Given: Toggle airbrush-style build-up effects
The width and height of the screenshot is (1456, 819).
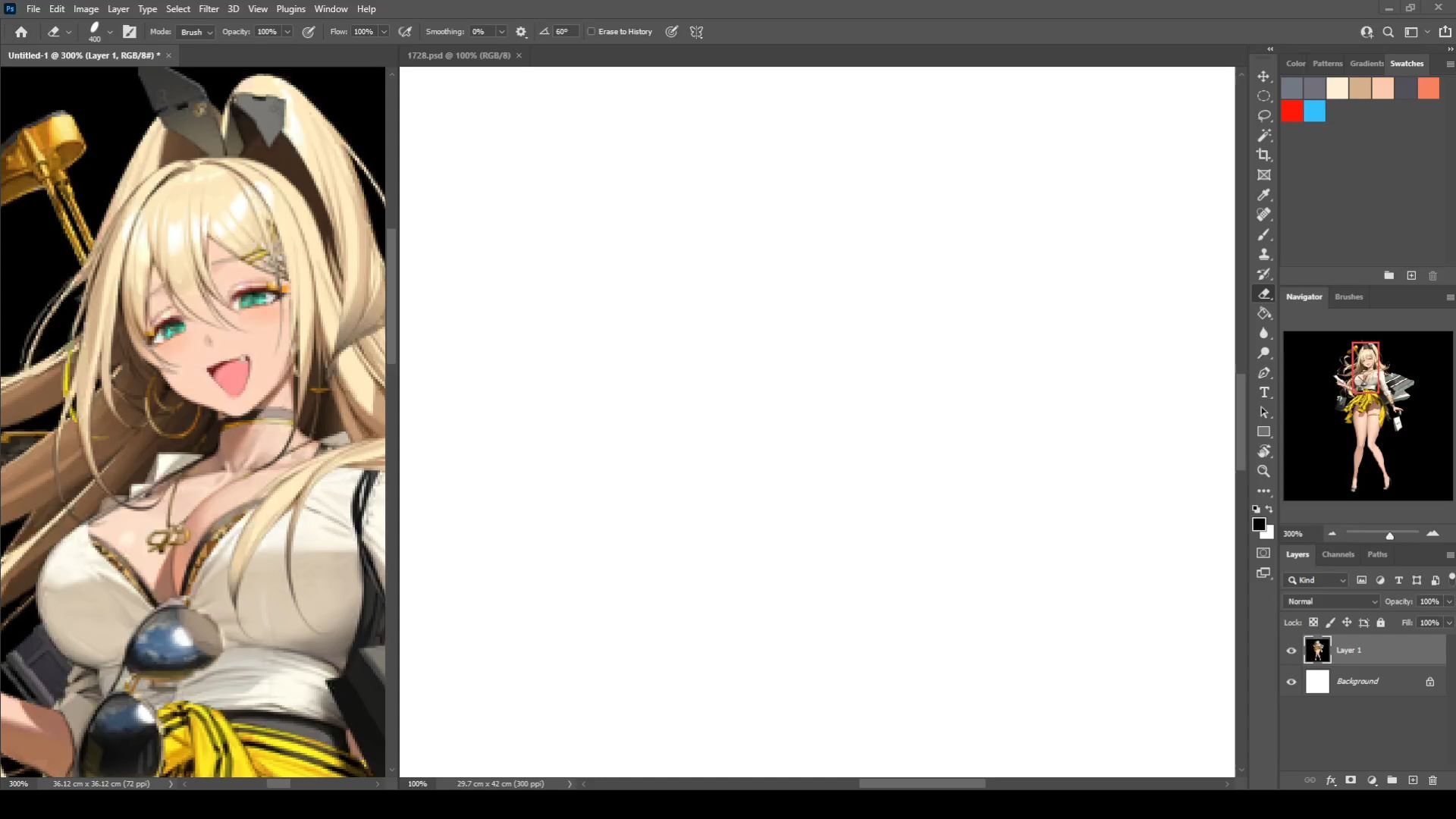Looking at the screenshot, I should (x=405, y=32).
